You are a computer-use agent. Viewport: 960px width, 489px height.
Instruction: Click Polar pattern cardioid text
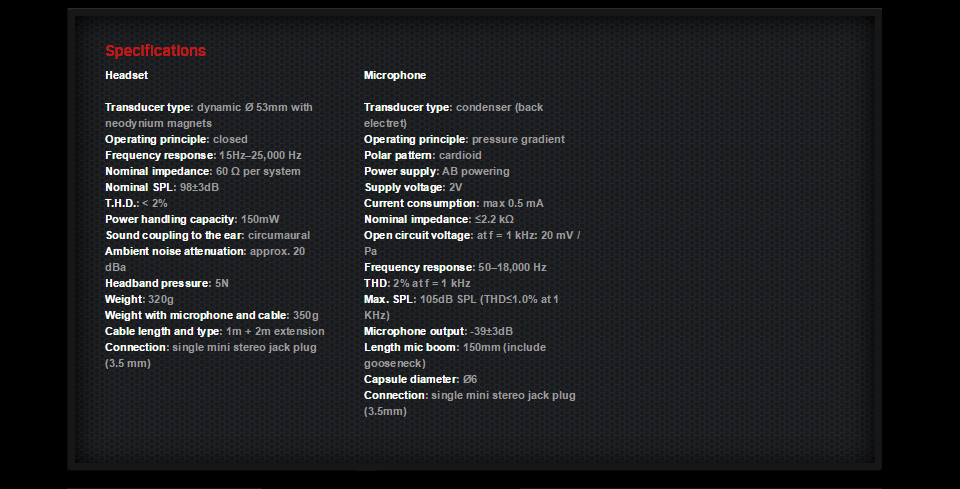click(x=423, y=155)
